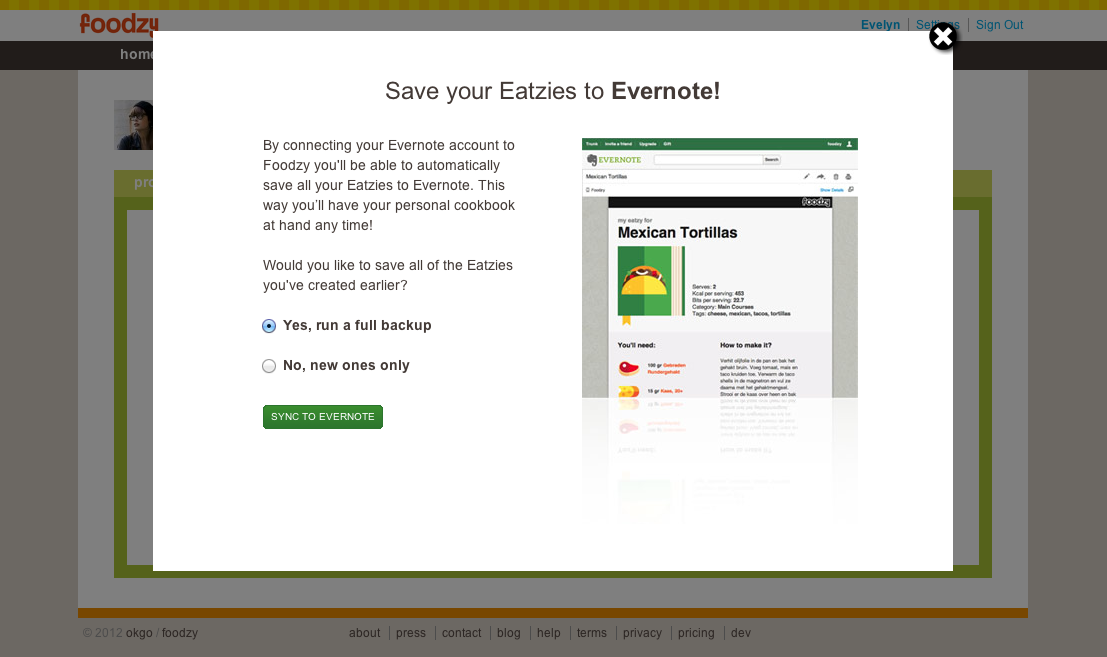This screenshot has width=1107, height=657.
Task: Open the press footer link
Action: point(411,633)
